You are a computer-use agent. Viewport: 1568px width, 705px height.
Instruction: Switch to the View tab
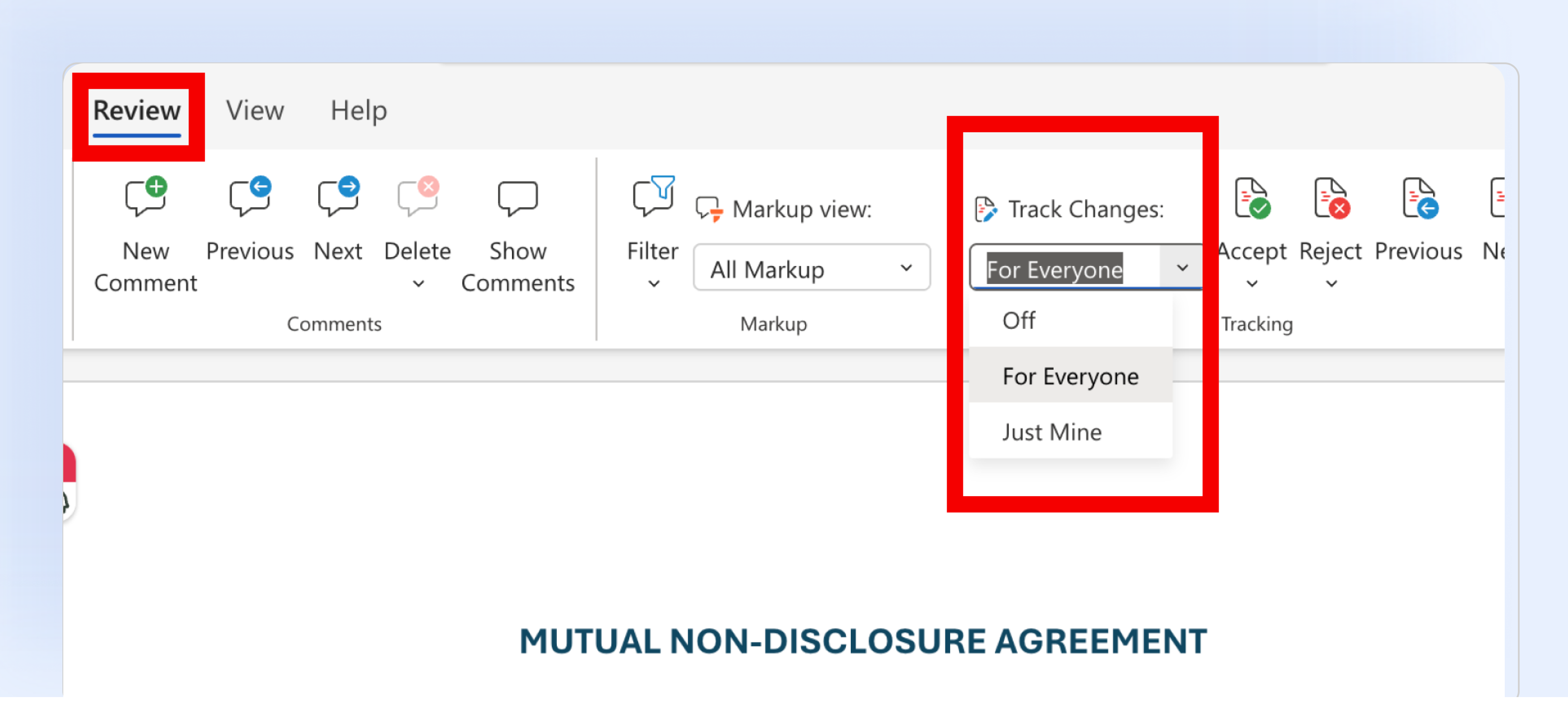coord(254,111)
